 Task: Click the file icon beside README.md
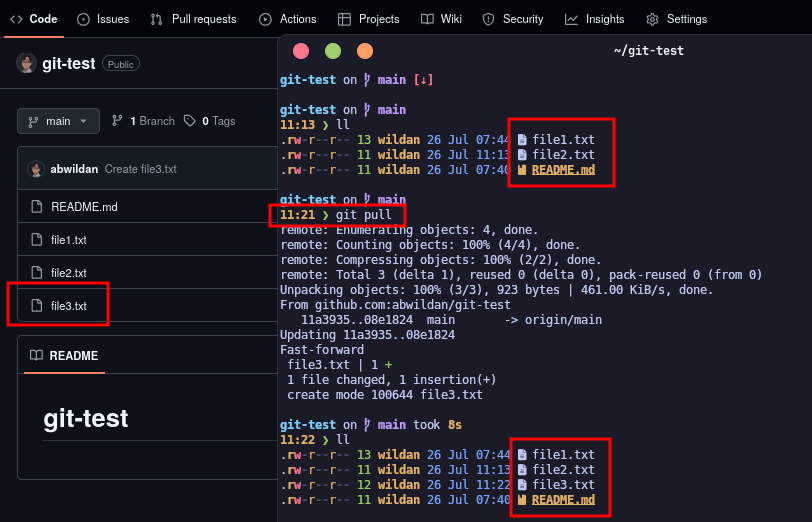[x=37, y=207]
